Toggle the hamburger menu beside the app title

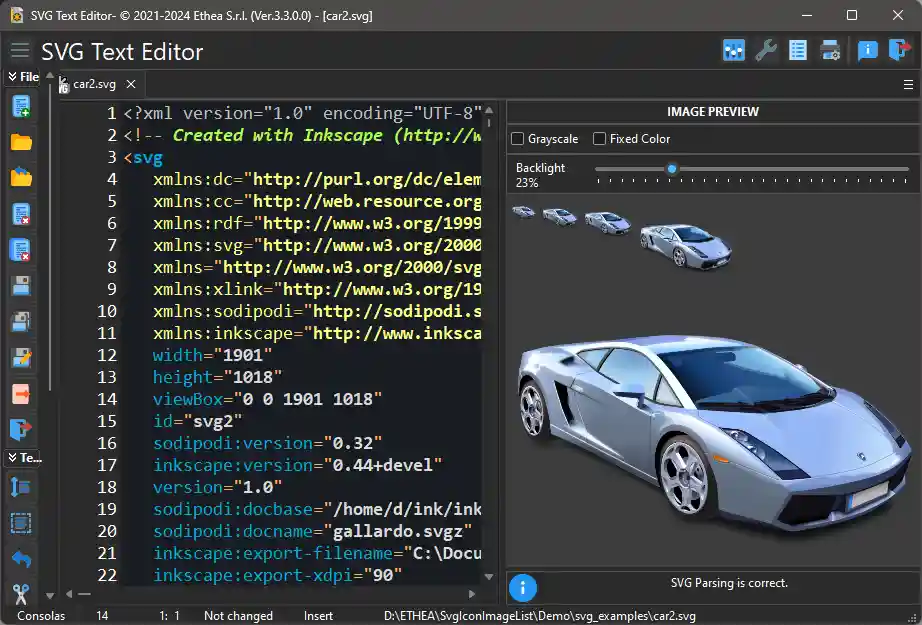(19, 52)
